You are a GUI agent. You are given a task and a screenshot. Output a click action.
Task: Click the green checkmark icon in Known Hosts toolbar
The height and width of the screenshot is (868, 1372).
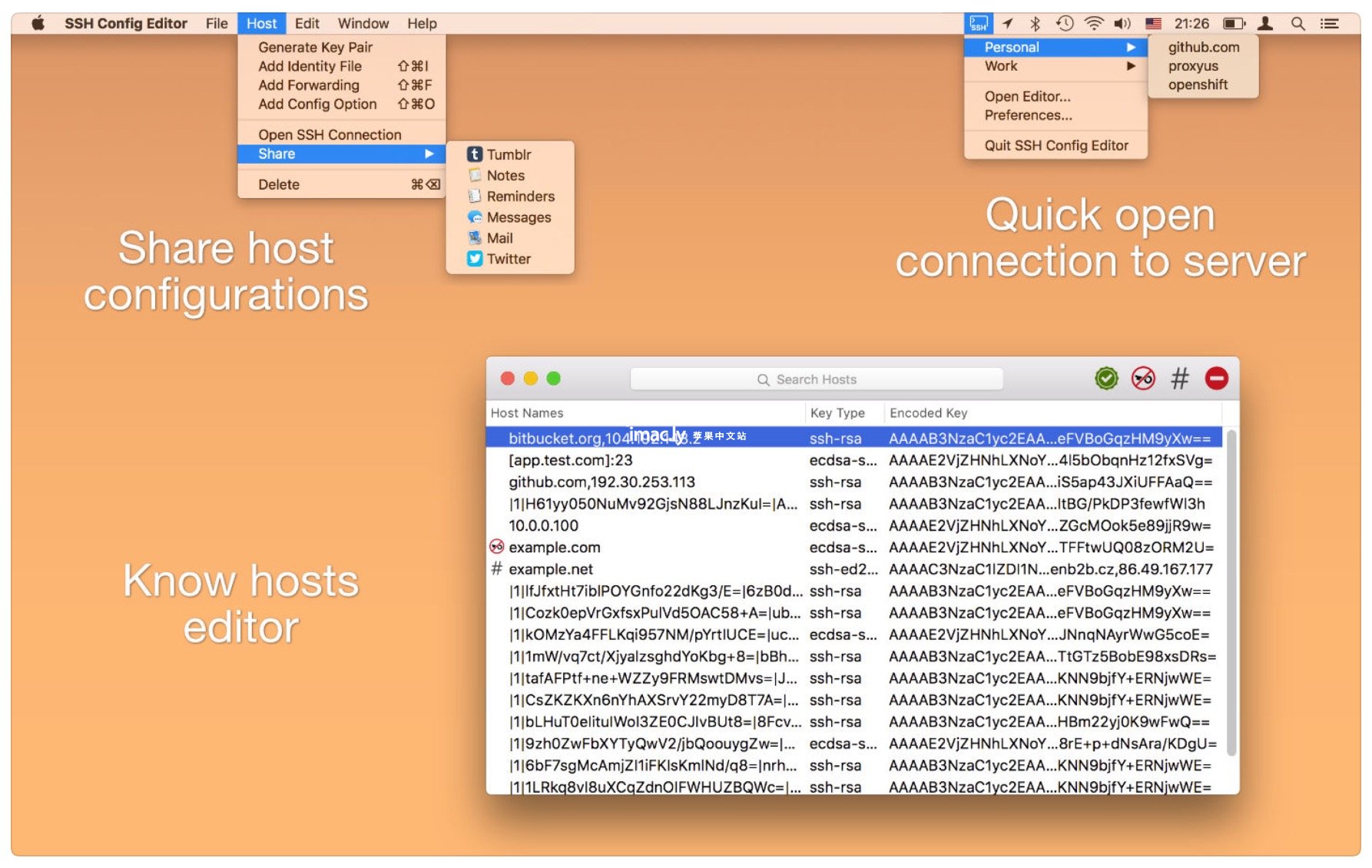(1105, 379)
